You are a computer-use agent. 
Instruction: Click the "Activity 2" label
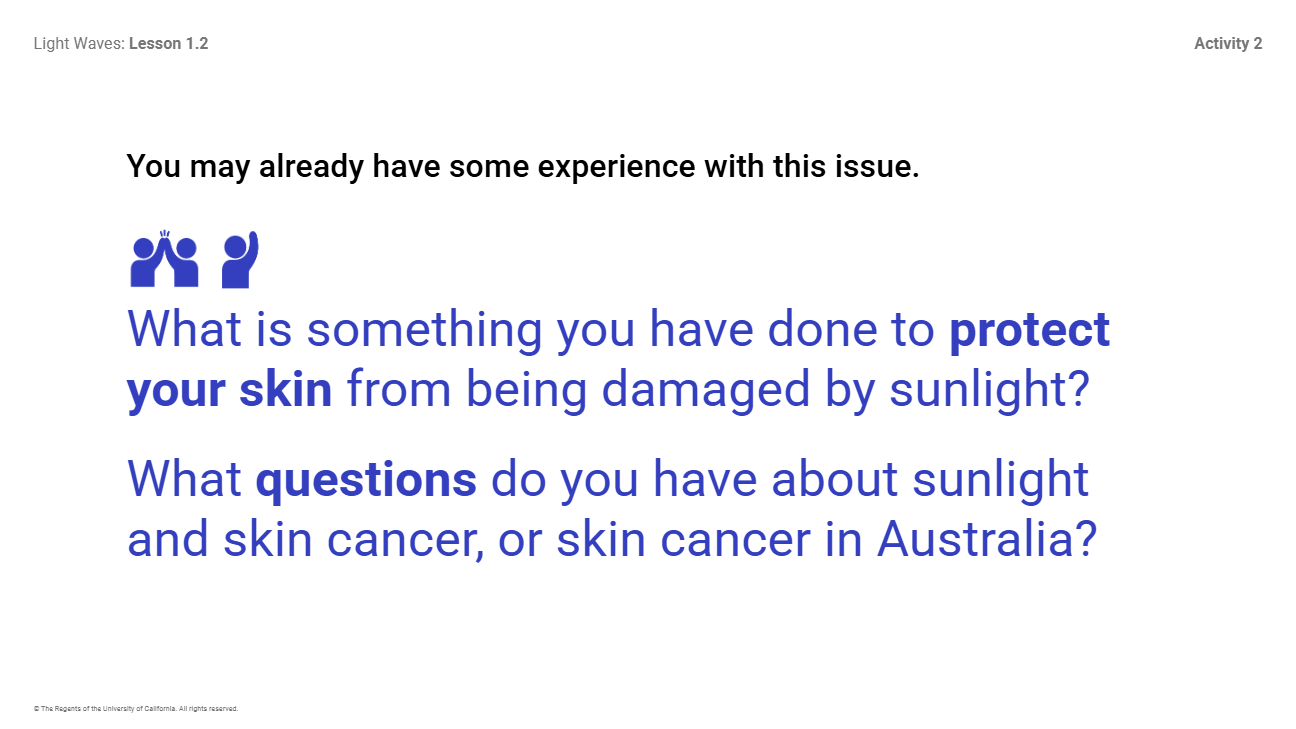click(x=1228, y=44)
